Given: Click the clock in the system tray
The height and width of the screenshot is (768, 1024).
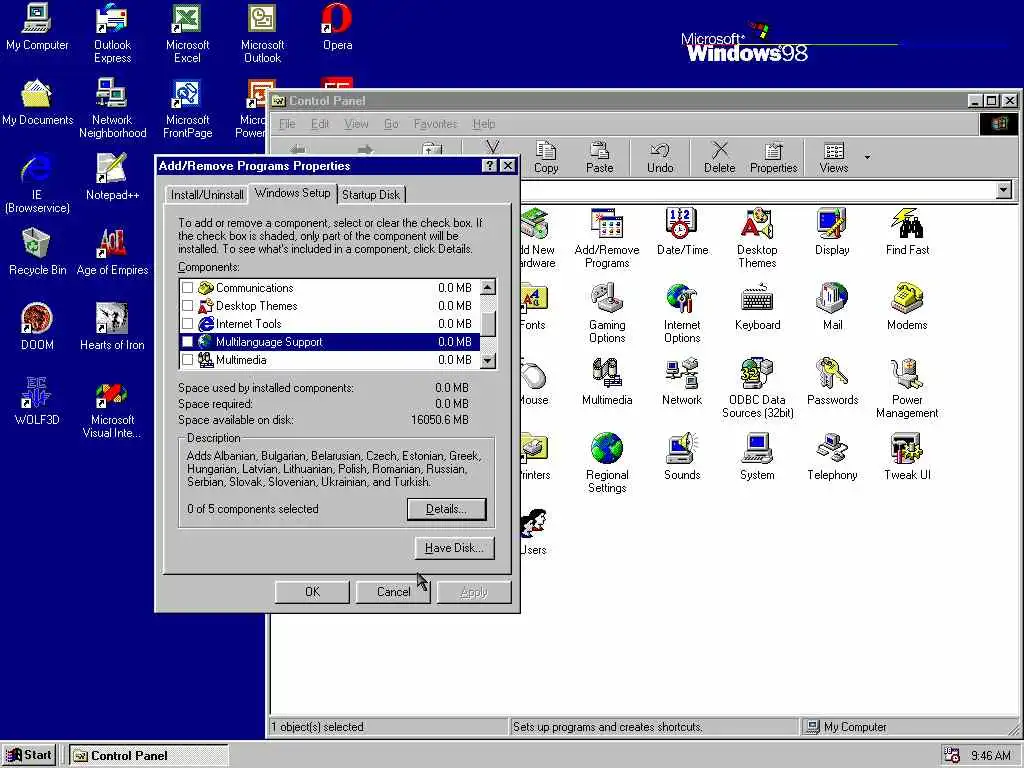Looking at the screenshot, I should click(x=990, y=756).
